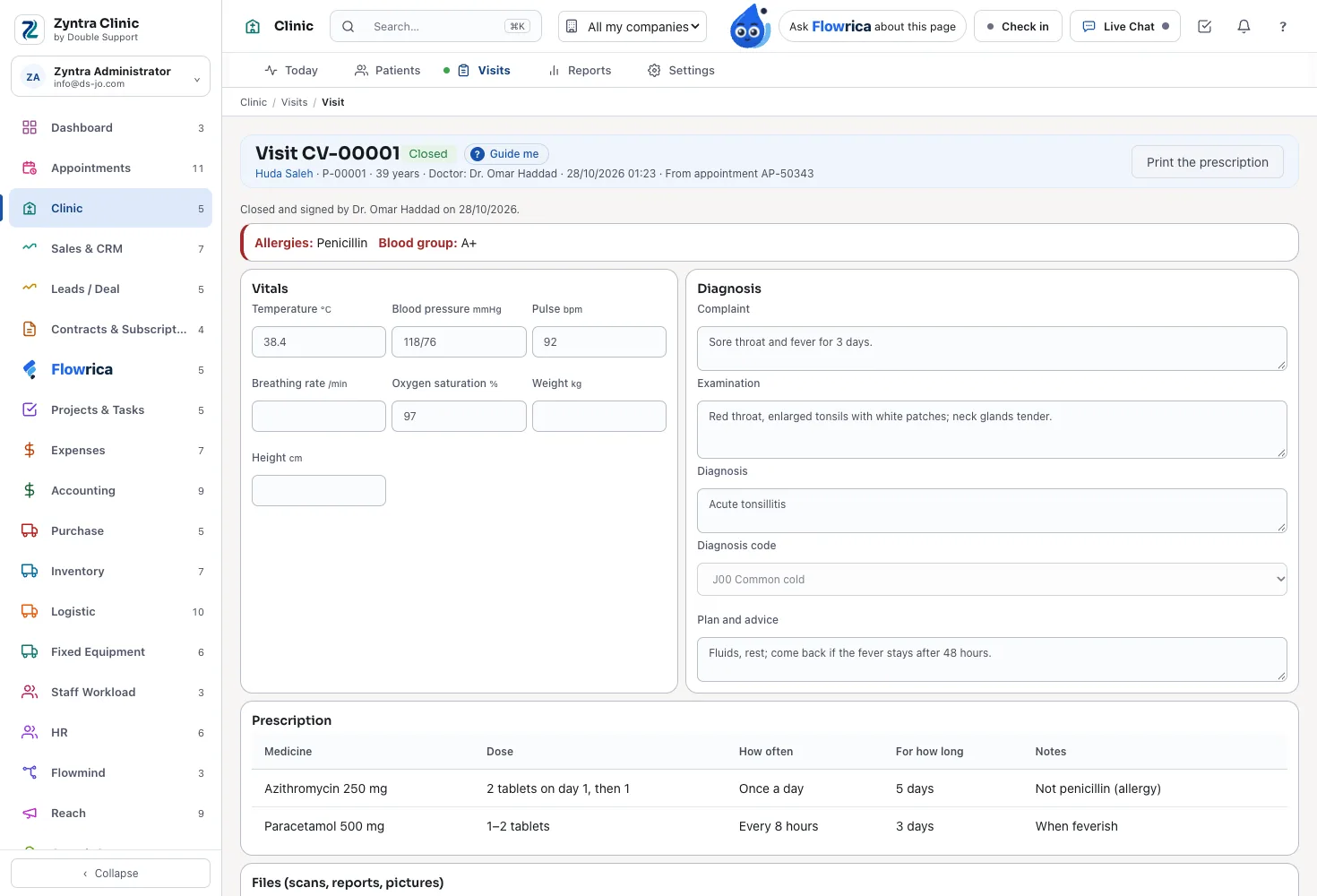Click the Sales & CRM icon

(30, 248)
